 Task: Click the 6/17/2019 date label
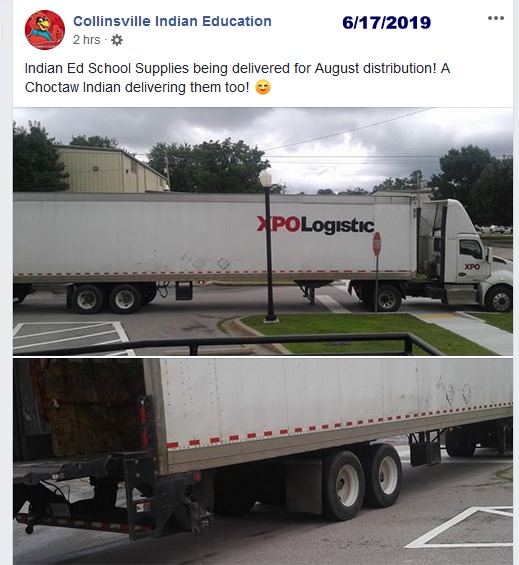point(386,23)
